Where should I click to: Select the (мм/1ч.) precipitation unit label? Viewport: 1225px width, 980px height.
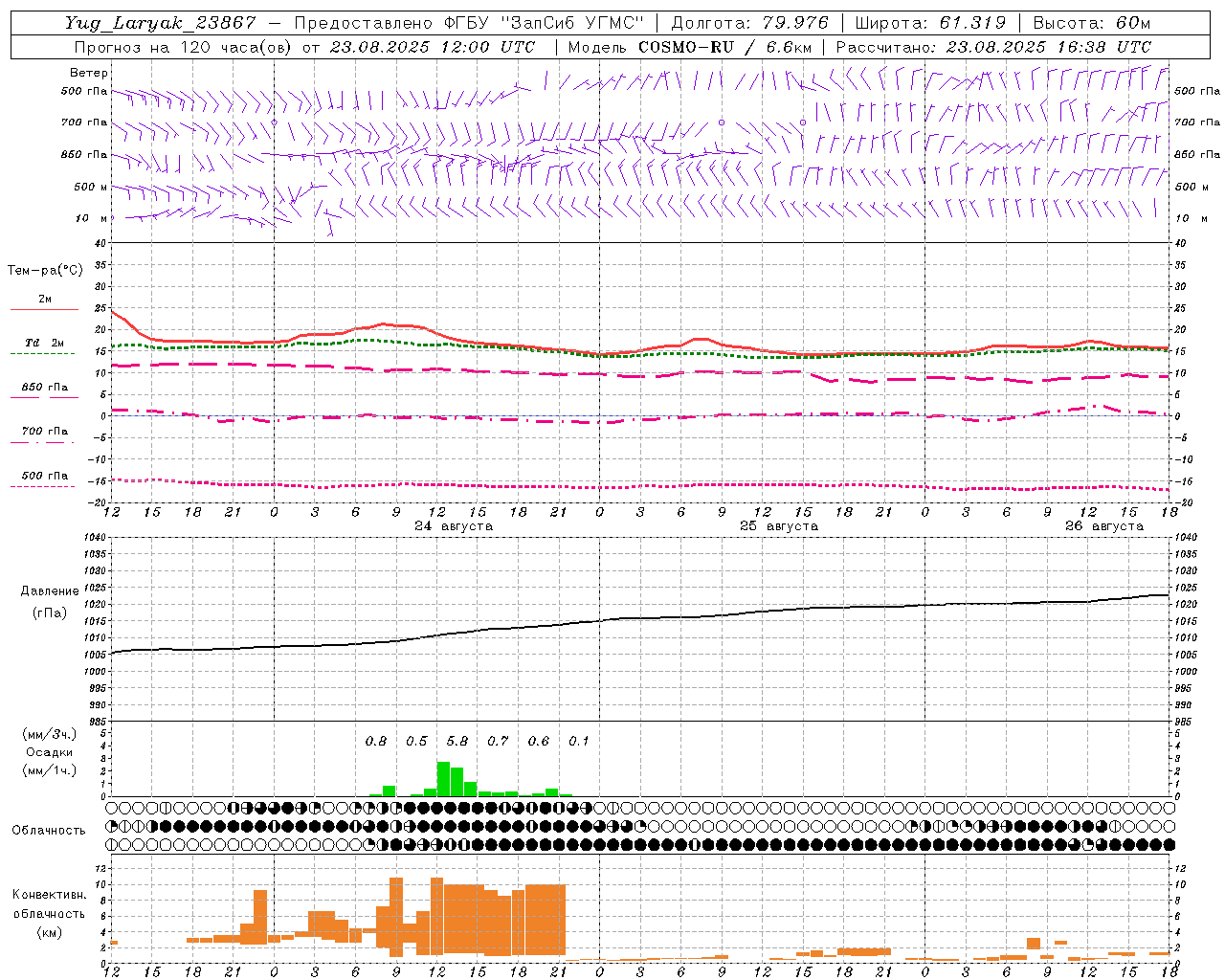pyautogui.click(x=49, y=770)
